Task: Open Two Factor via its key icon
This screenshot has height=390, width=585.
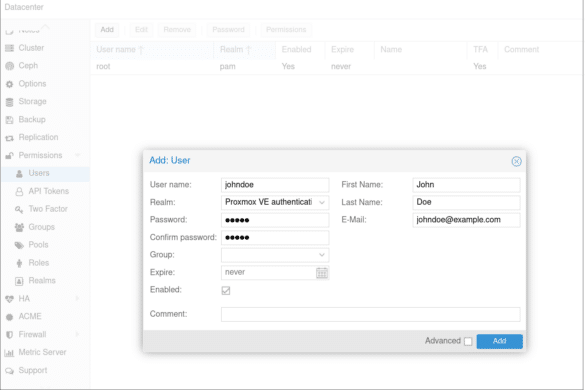Action: pos(19,209)
